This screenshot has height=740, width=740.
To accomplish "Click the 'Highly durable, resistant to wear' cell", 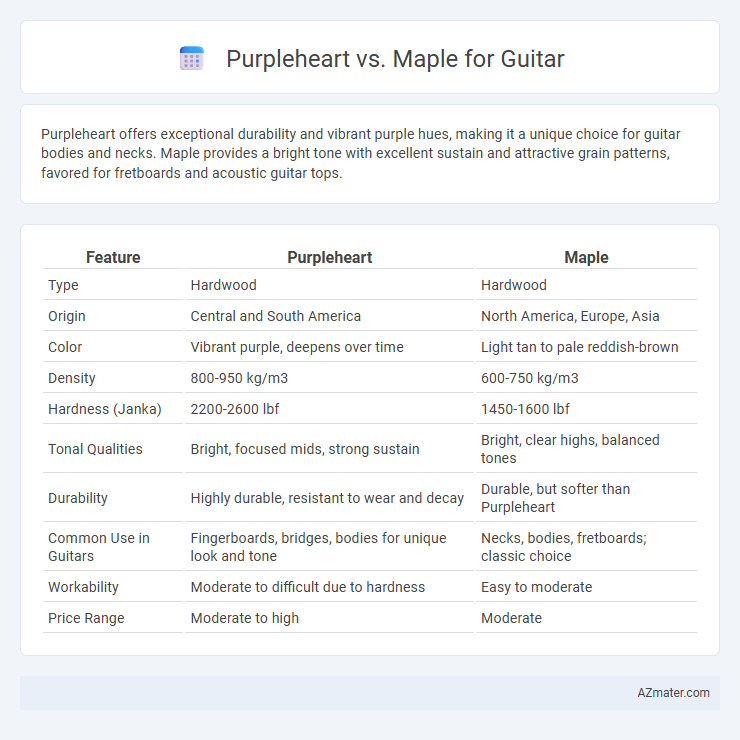I will click(x=327, y=498).
